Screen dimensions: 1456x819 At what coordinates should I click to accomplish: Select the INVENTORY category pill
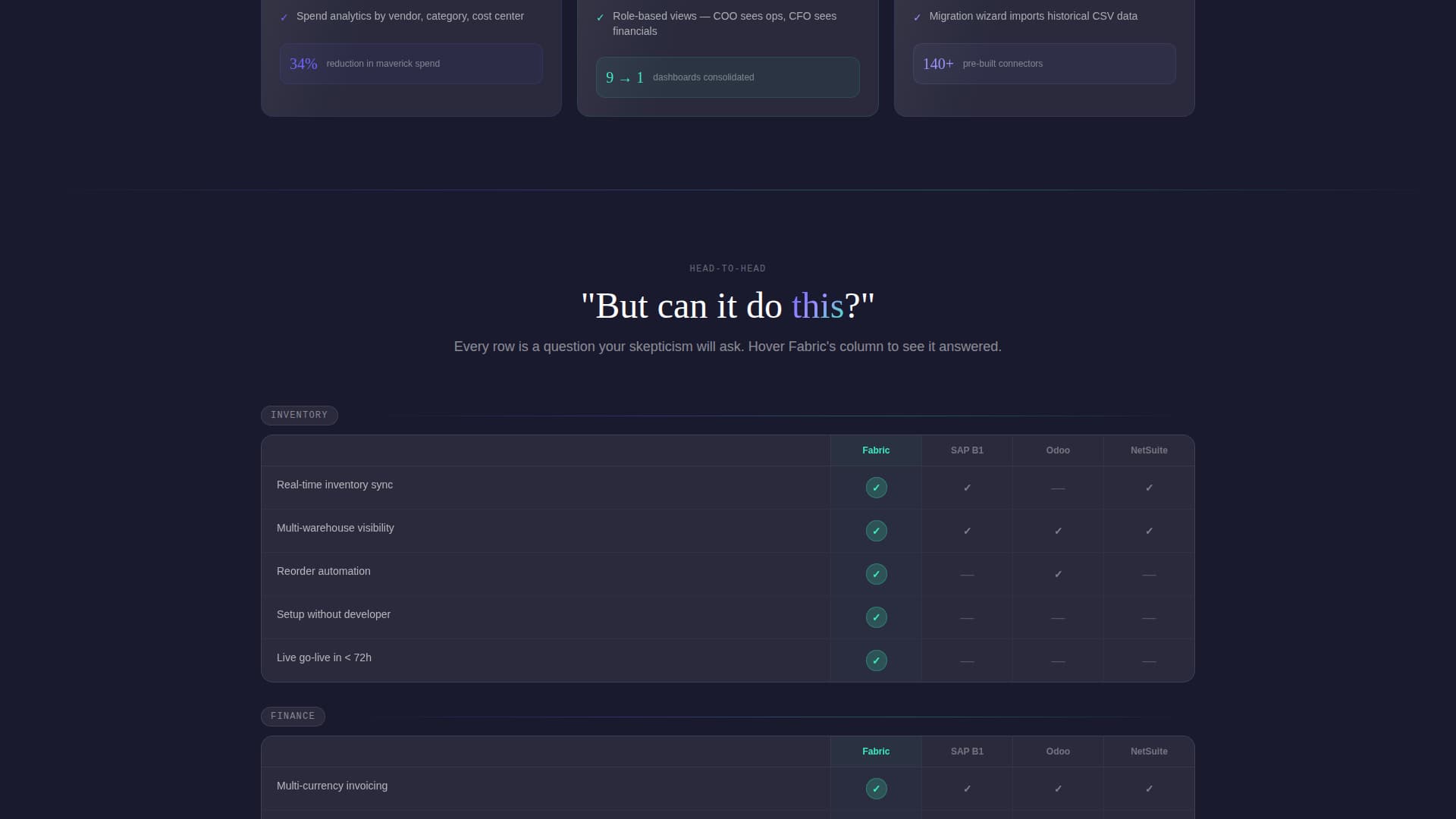tap(300, 416)
